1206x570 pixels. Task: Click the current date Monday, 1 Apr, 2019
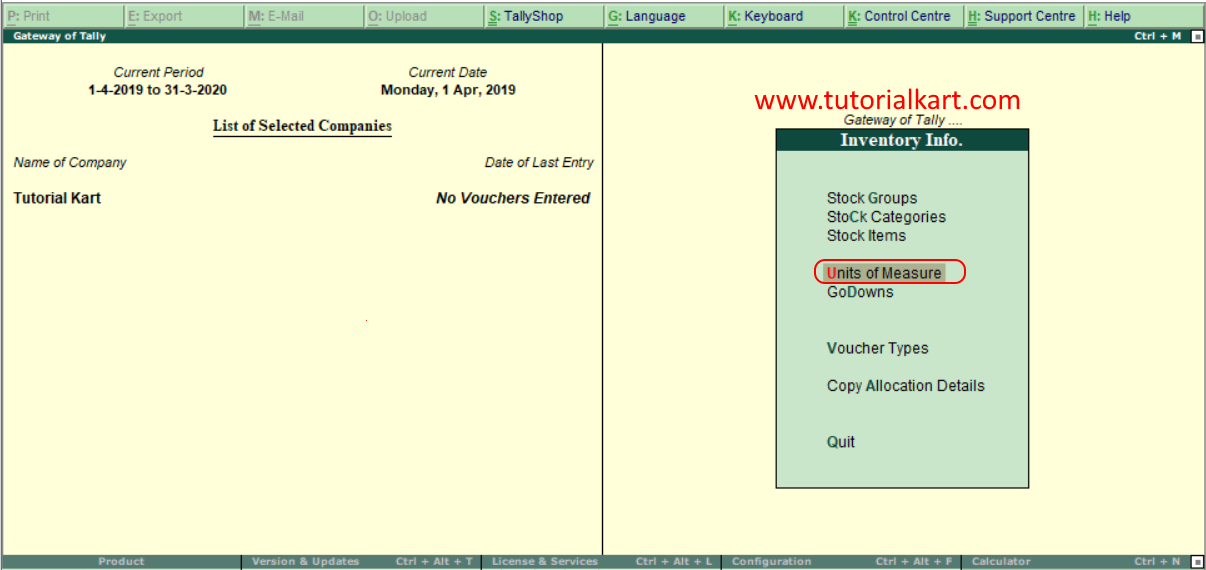click(x=448, y=90)
